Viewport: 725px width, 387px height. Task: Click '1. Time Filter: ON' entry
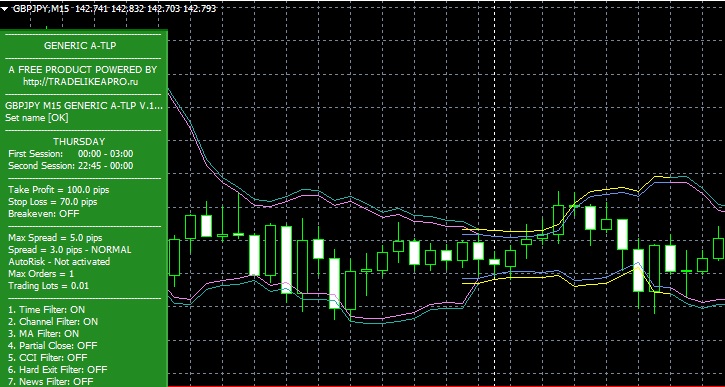[x=46, y=310]
